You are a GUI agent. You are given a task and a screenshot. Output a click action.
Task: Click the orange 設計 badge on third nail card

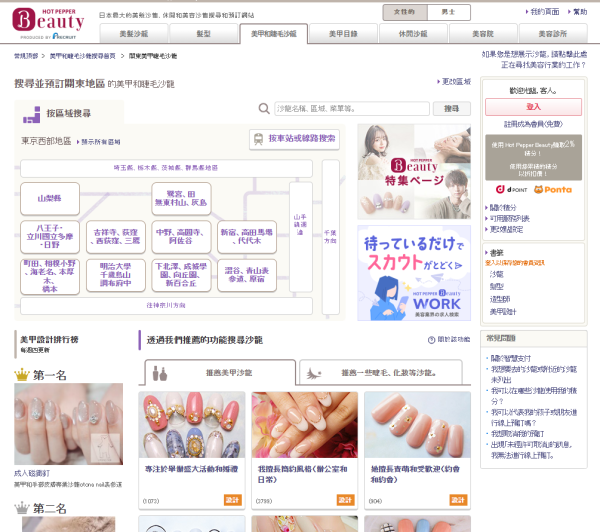[458, 500]
